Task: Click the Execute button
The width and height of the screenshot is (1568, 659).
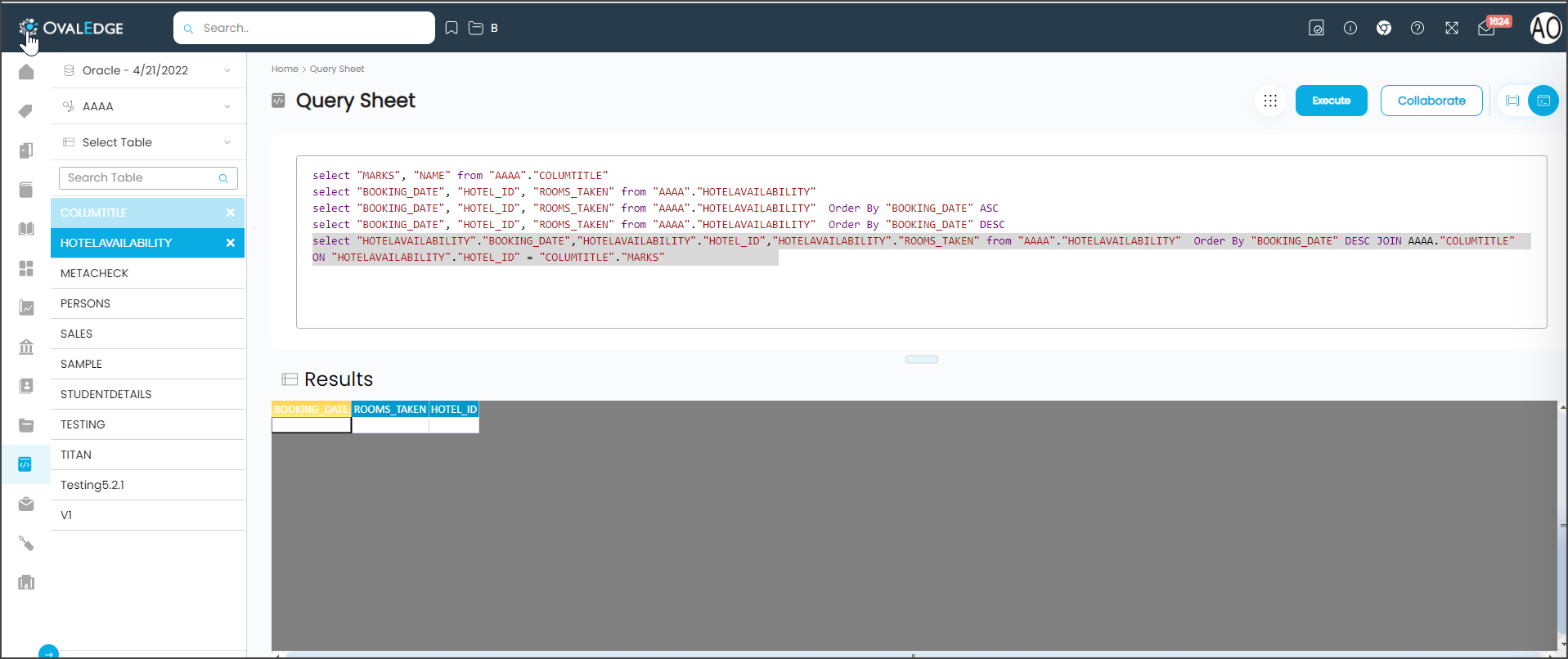Action: [1331, 101]
